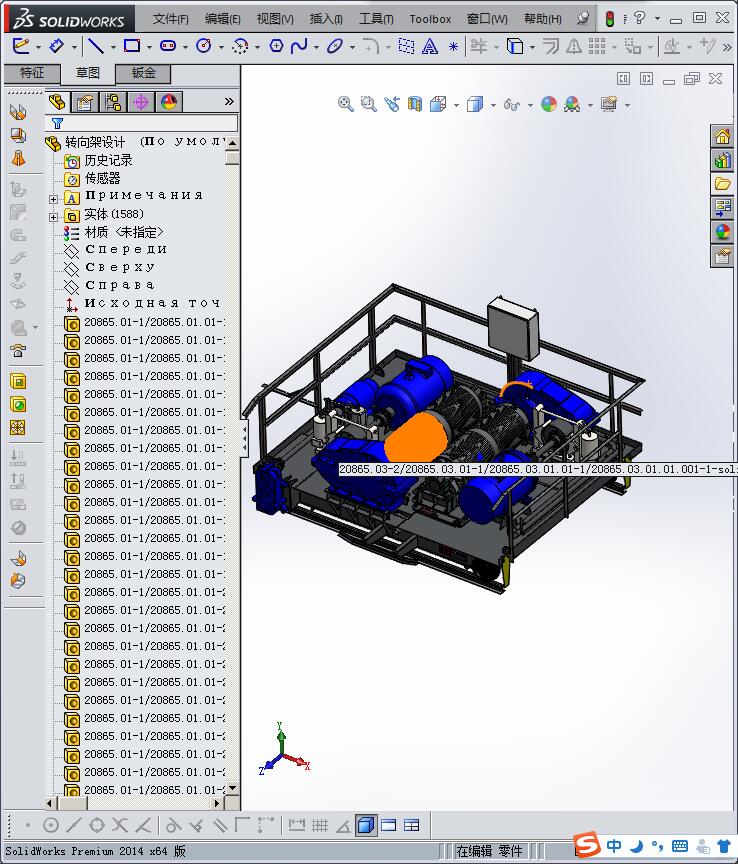Select the Ellipse sketch tool
Screen dimensions: 738x864
pos(335,46)
